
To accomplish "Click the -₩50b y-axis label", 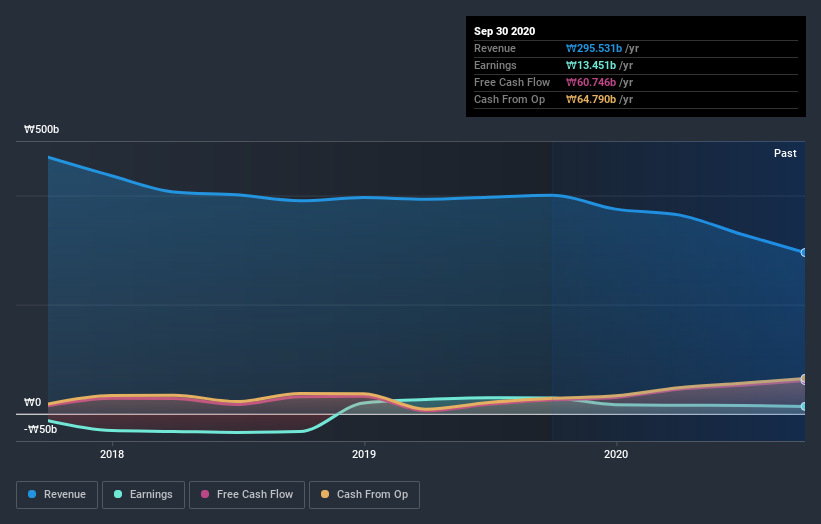I will (40, 429).
